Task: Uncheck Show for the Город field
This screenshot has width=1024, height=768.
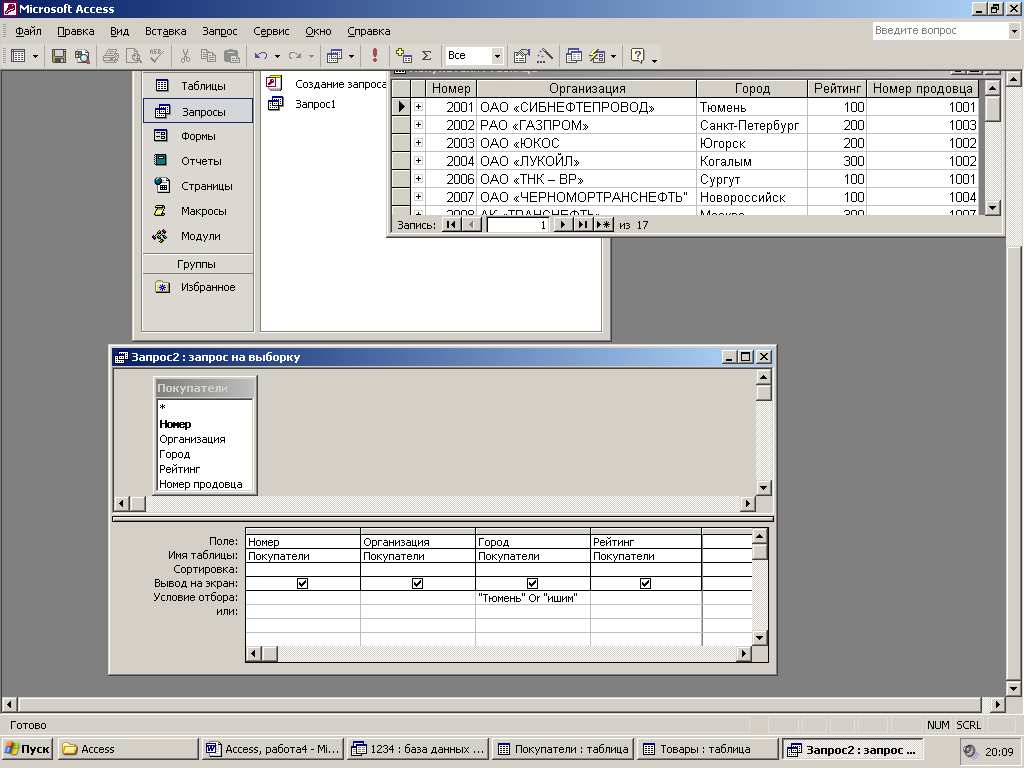Action: pos(532,583)
